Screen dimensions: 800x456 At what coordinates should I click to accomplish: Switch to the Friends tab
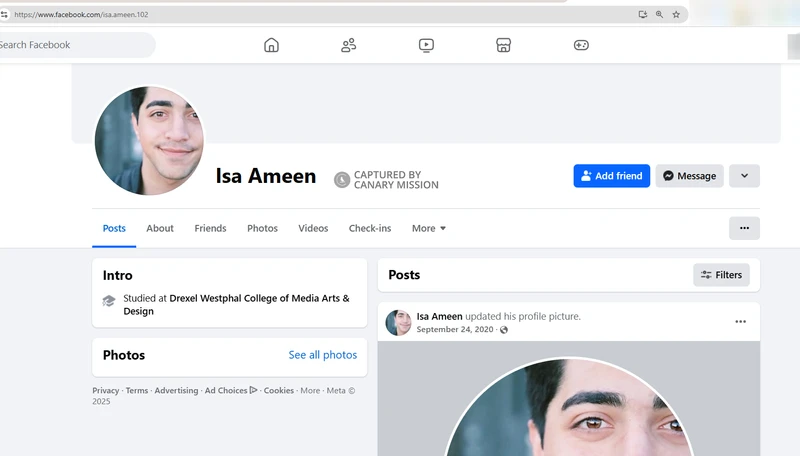point(210,229)
